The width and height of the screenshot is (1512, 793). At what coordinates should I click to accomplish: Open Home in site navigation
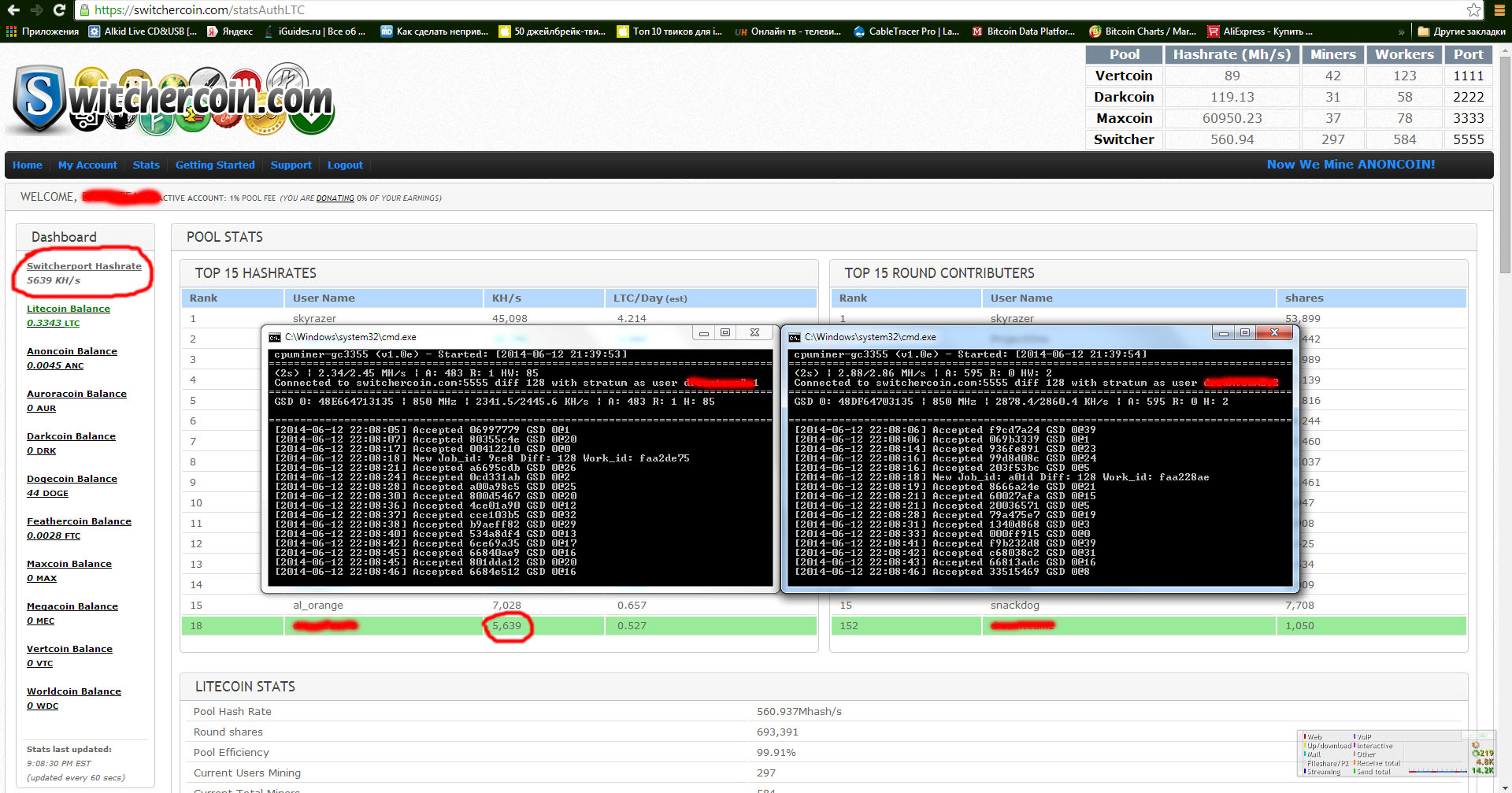28,165
